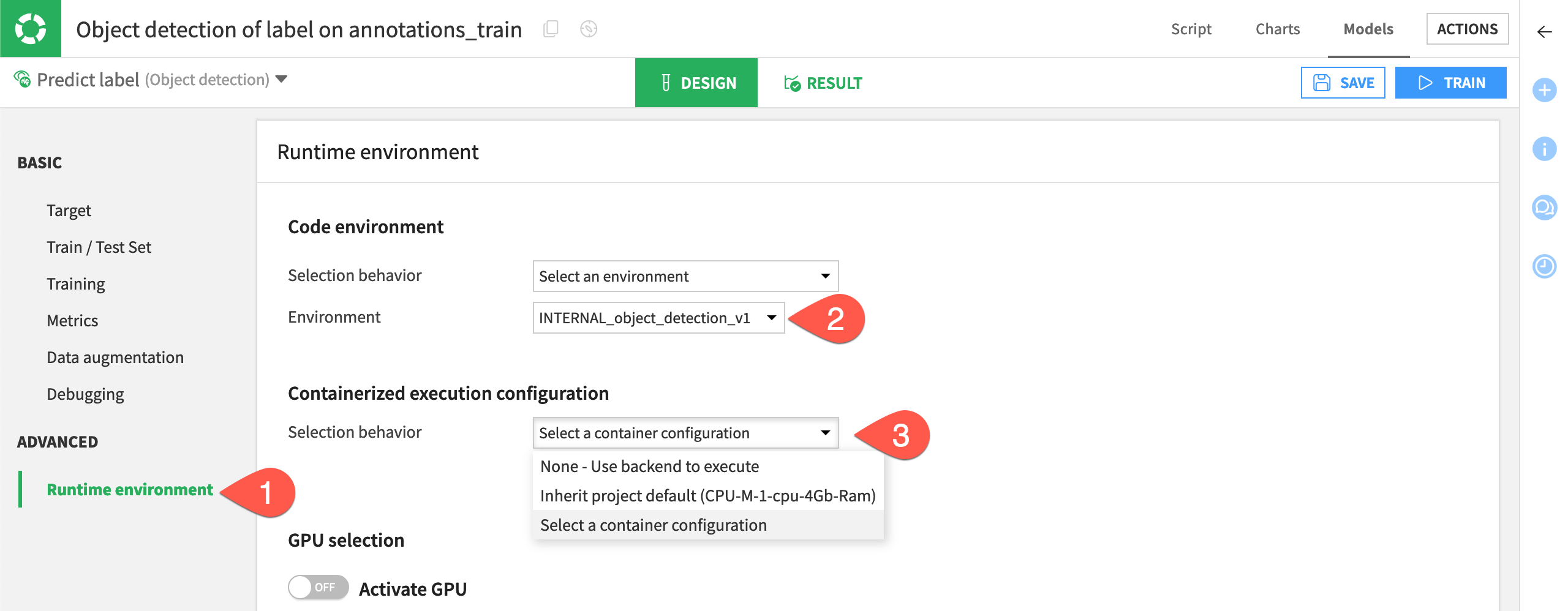Switch to the RESULT tab
This screenshot has height=611, width=1568.
coord(823,83)
